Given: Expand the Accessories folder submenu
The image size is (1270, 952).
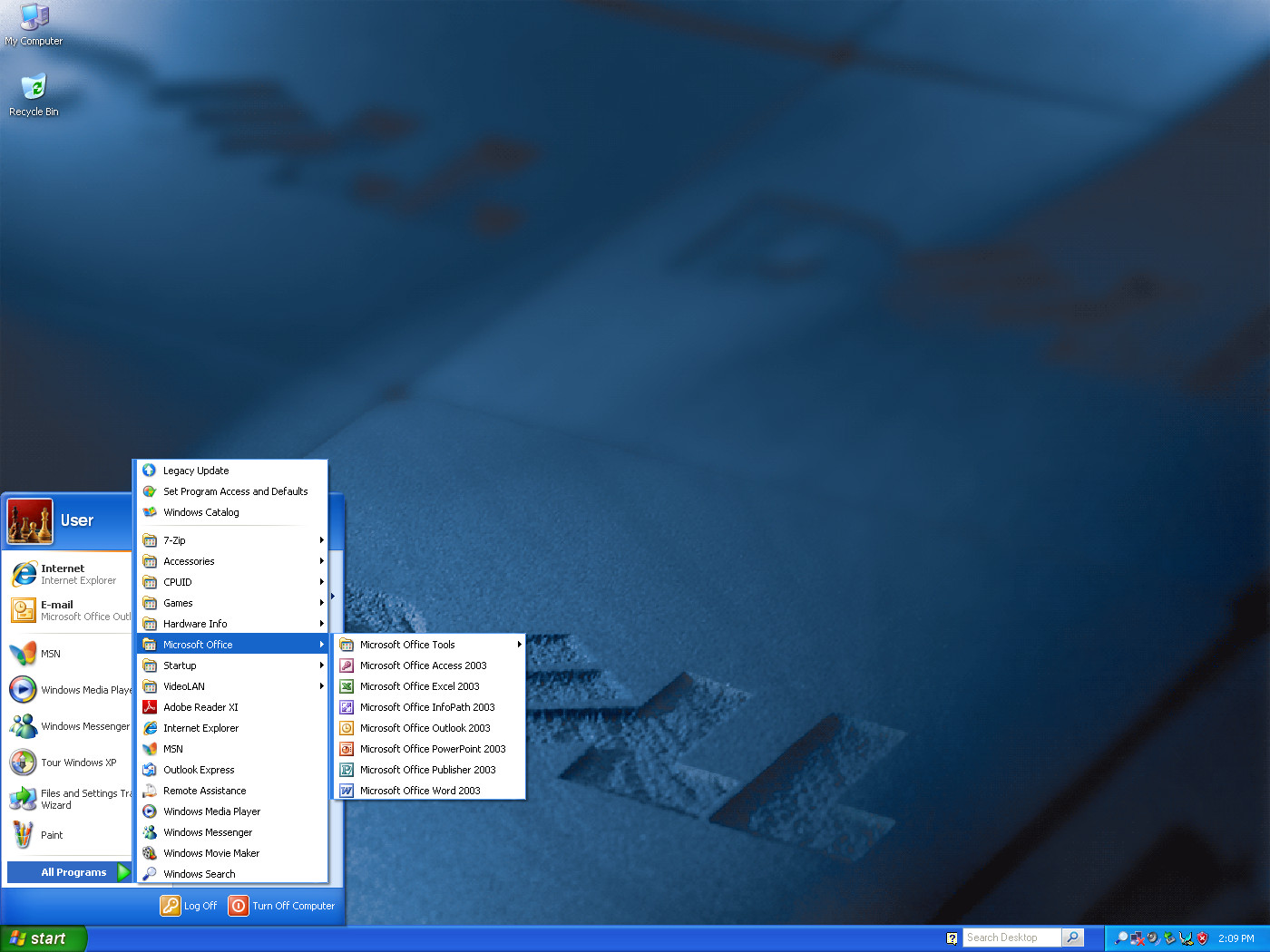Looking at the screenshot, I should click(x=232, y=561).
